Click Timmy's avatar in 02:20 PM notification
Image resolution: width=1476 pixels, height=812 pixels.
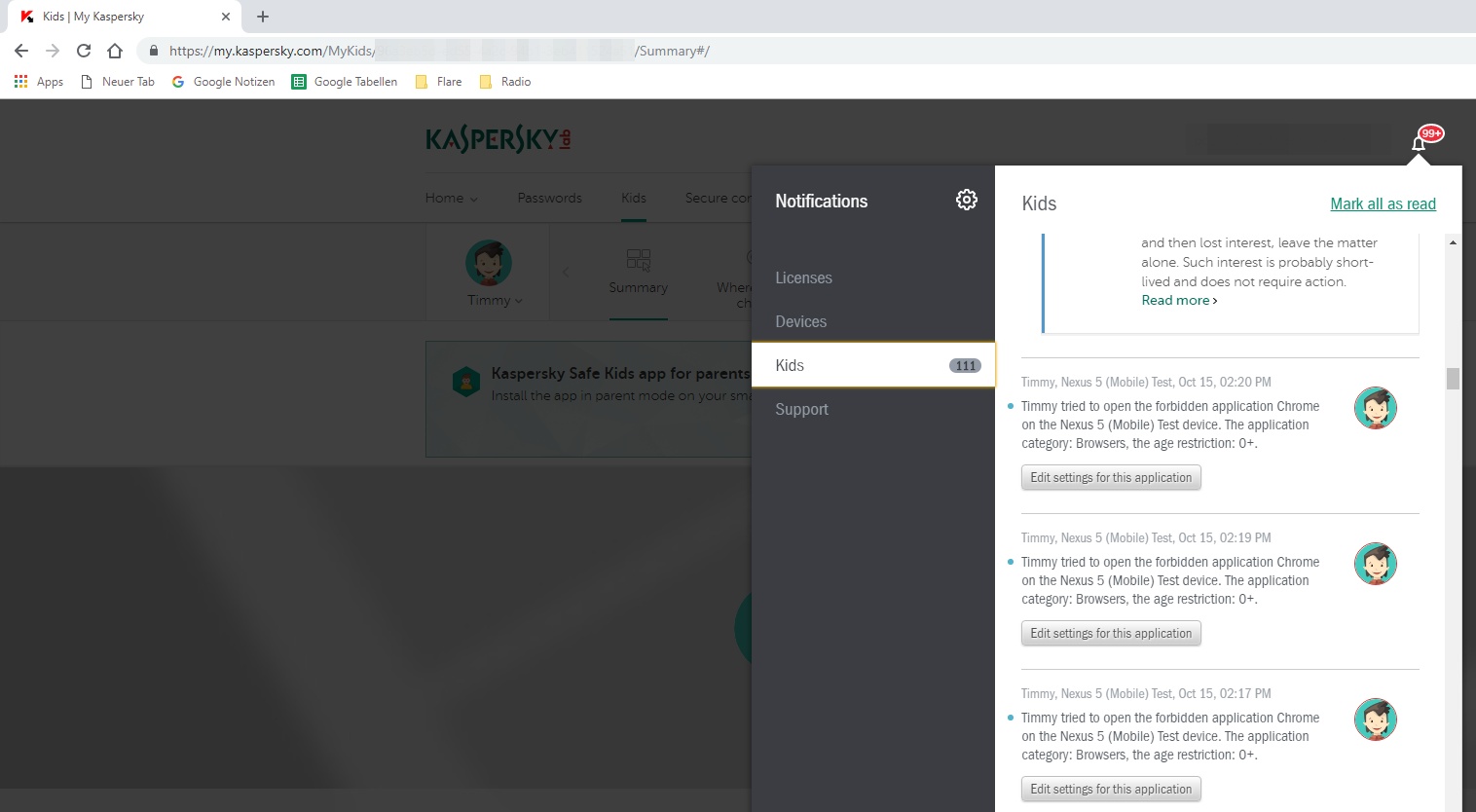[1375, 408]
